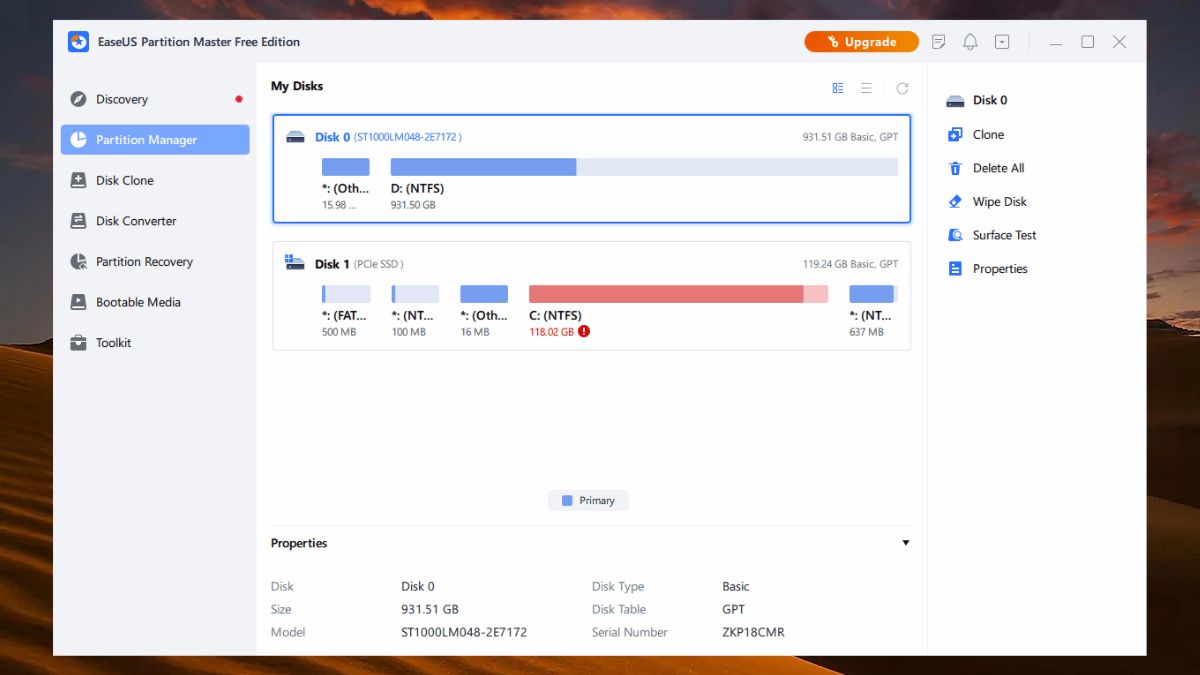Go to Discovery section
This screenshot has width=1200, height=675.
coord(155,99)
